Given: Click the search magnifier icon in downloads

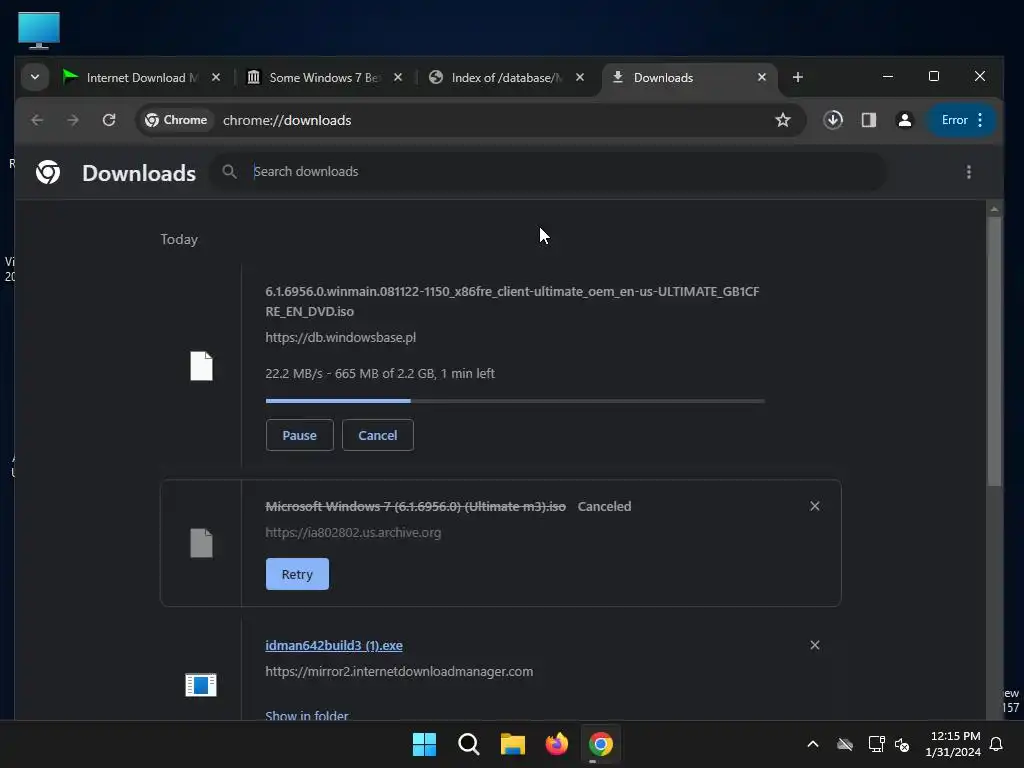Looking at the screenshot, I should click(x=229, y=172).
